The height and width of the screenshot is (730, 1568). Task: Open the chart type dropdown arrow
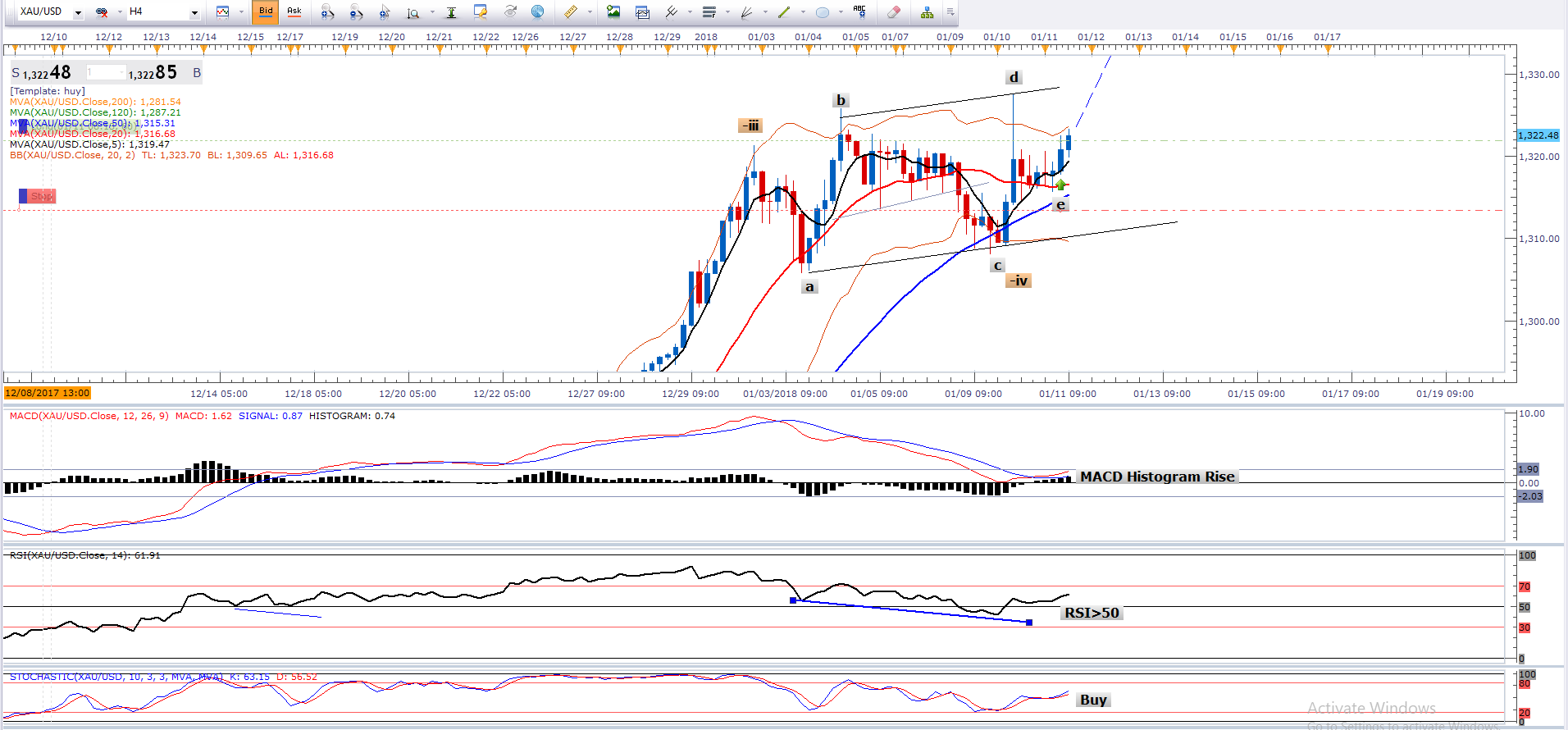tap(241, 12)
